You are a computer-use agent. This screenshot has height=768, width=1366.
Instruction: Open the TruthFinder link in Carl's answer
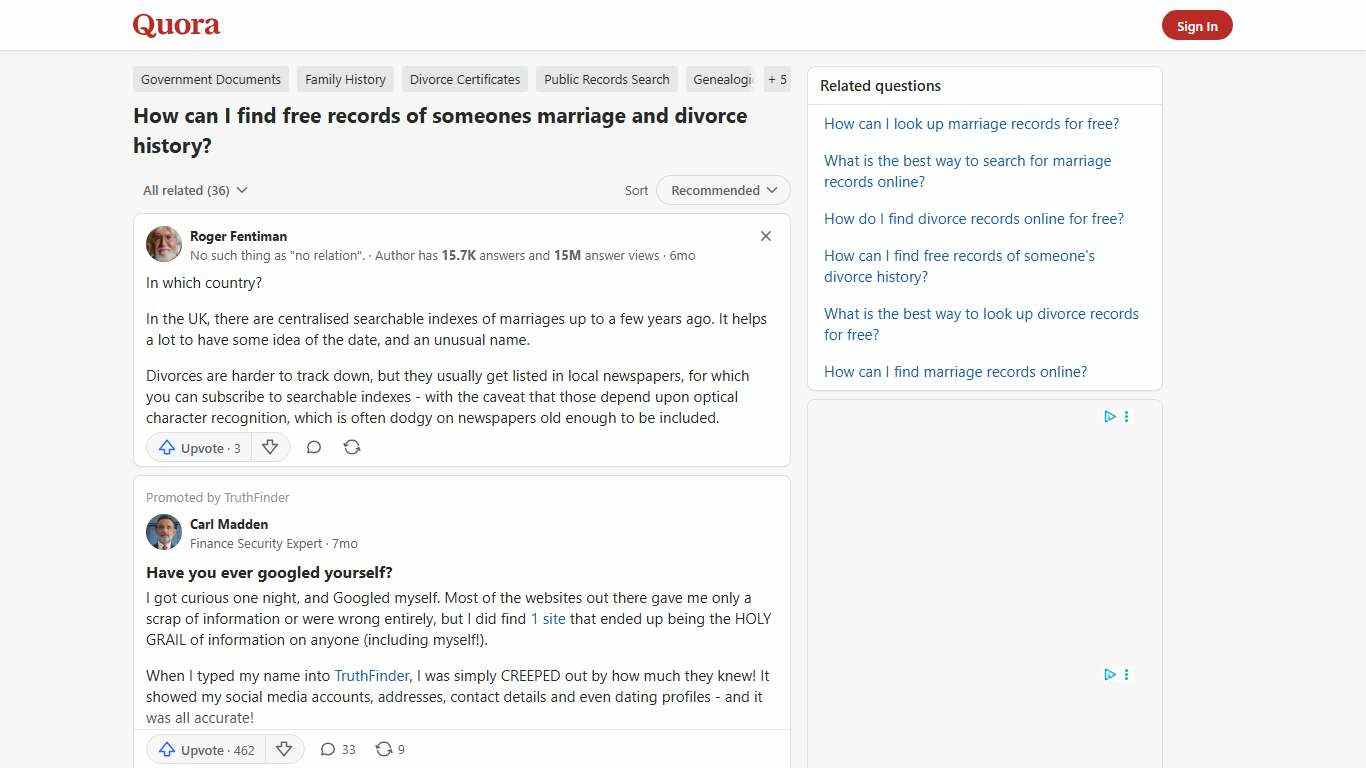371,675
